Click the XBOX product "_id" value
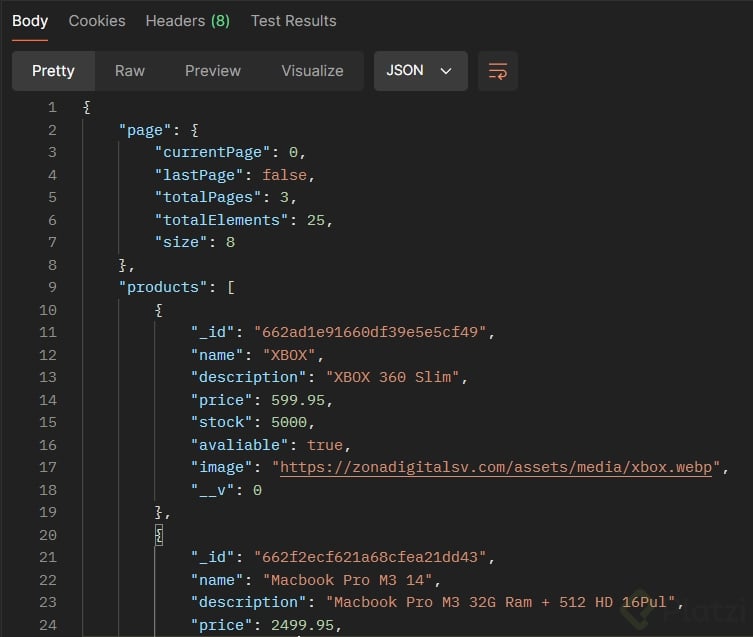 pos(375,332)
